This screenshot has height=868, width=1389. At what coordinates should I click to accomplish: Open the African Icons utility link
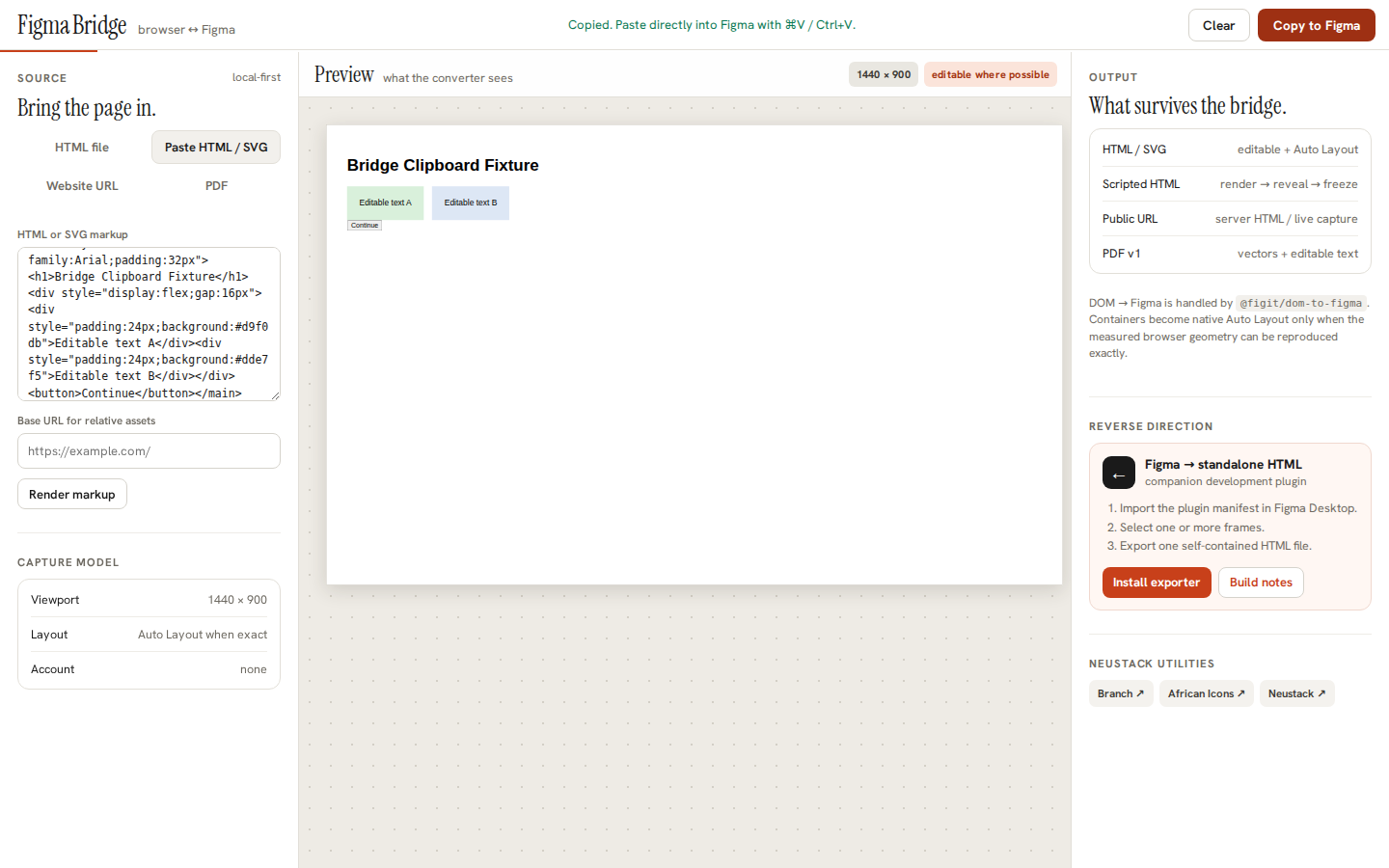point(1207,693)
